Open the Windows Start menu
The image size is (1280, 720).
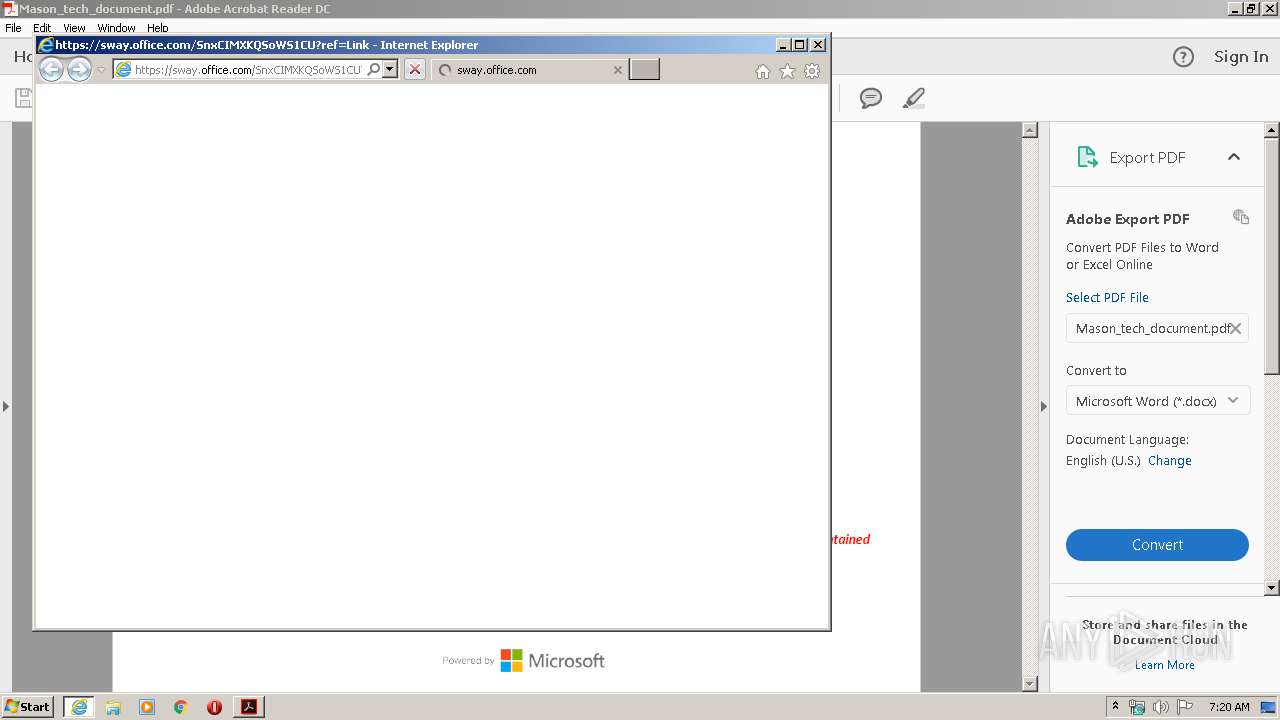(28, 707)
